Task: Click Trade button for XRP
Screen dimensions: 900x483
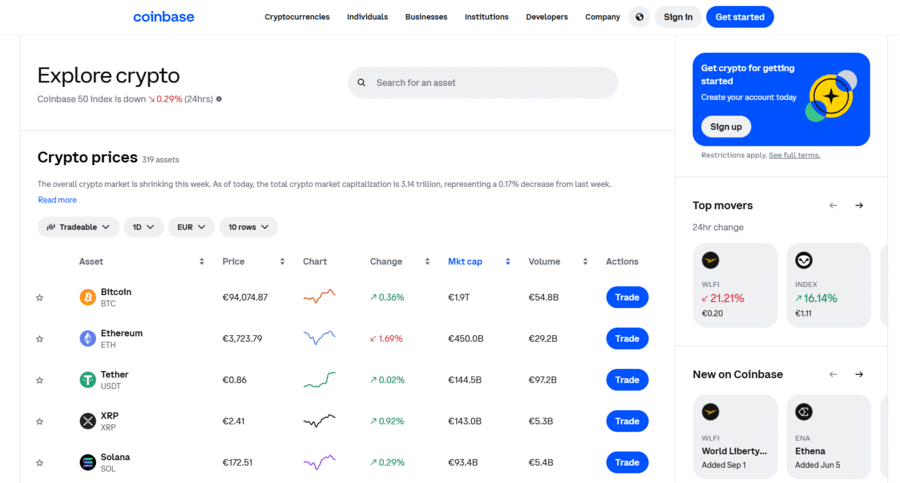Action: [x=627, y=422]
